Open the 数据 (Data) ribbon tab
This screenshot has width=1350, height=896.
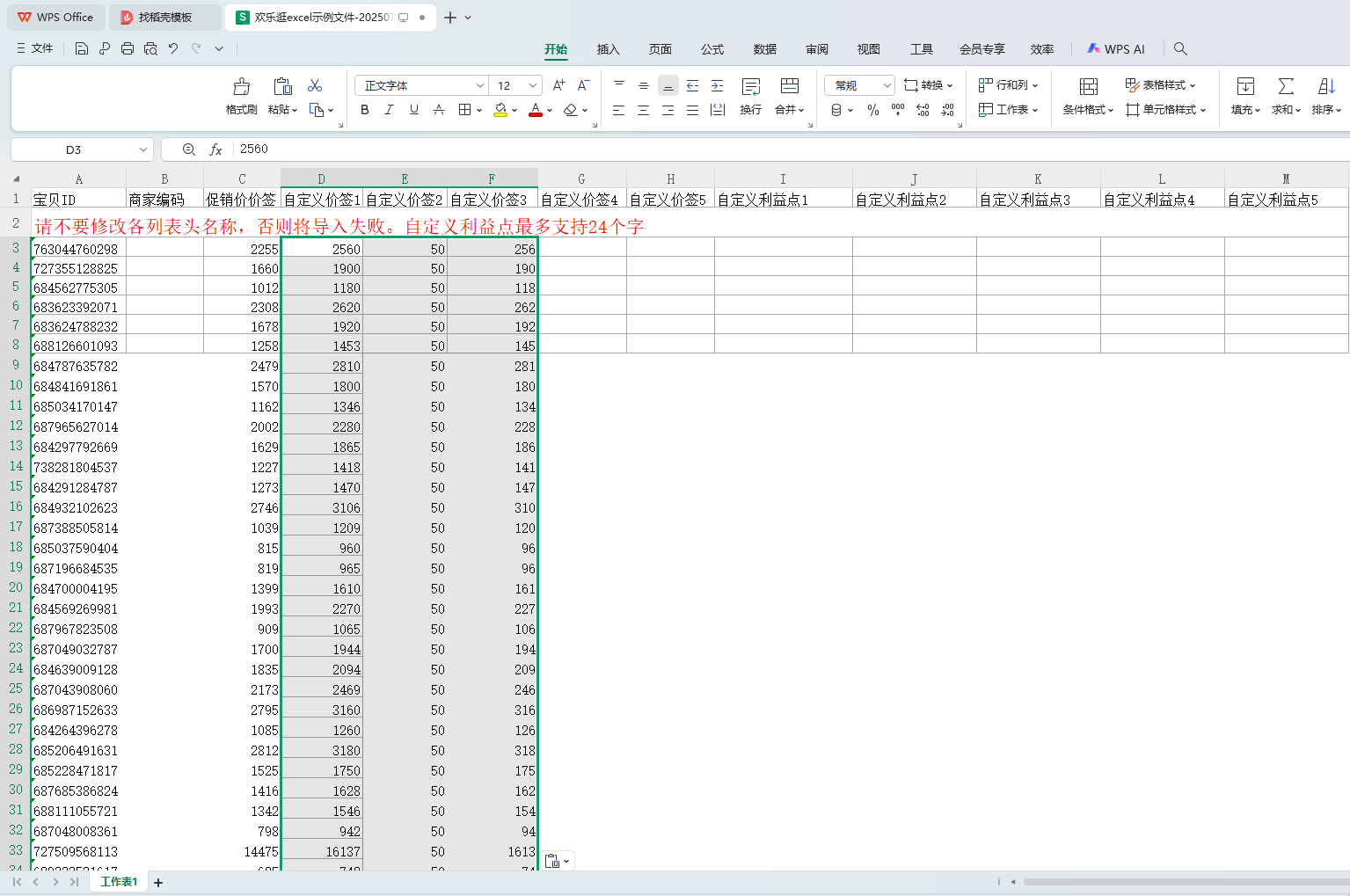(x=764, y=49)
